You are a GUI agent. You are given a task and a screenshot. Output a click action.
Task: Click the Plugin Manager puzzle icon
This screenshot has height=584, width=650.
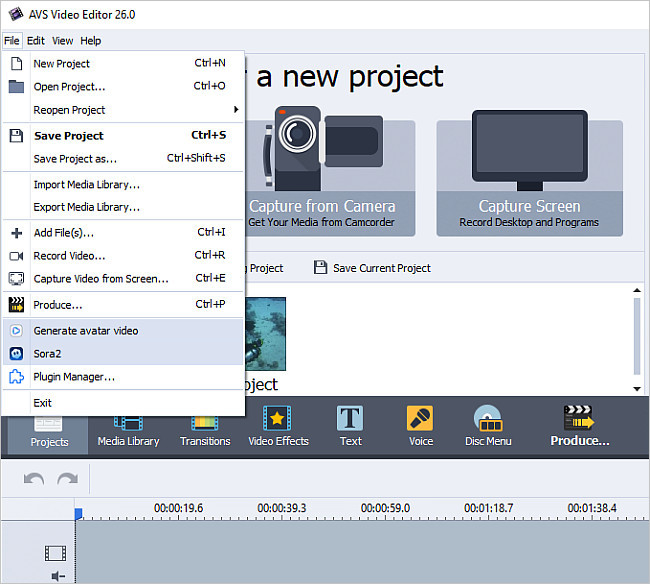tap(16, 376)
